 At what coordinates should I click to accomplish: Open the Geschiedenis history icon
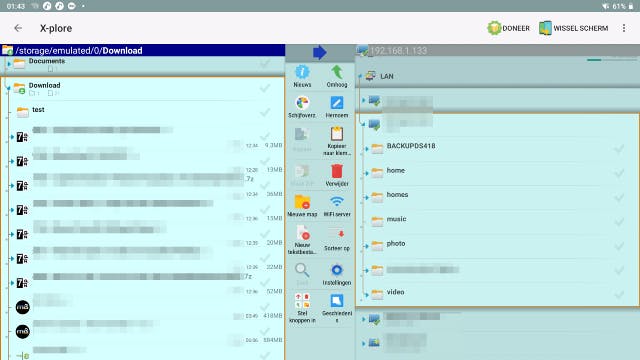coord(337,301)
